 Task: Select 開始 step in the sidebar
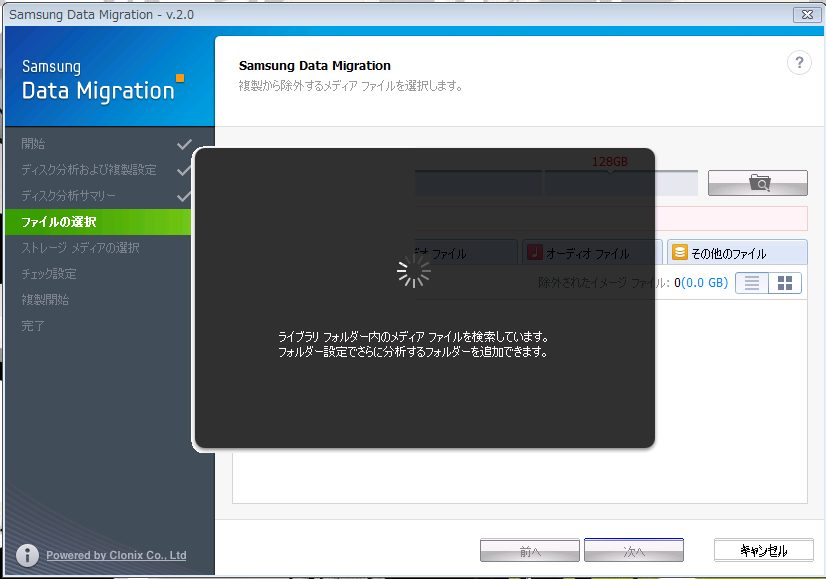34,144
